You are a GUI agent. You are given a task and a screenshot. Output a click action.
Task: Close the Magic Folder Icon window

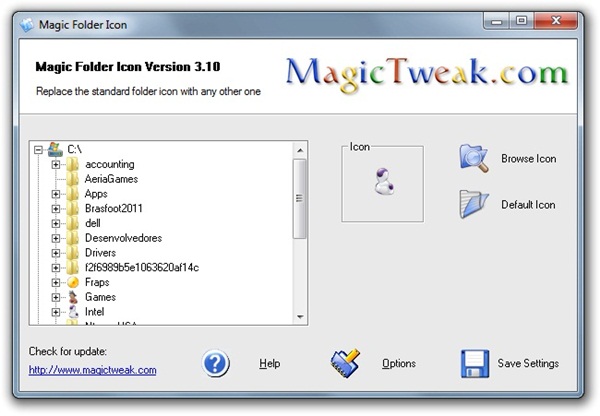[556, 21]
